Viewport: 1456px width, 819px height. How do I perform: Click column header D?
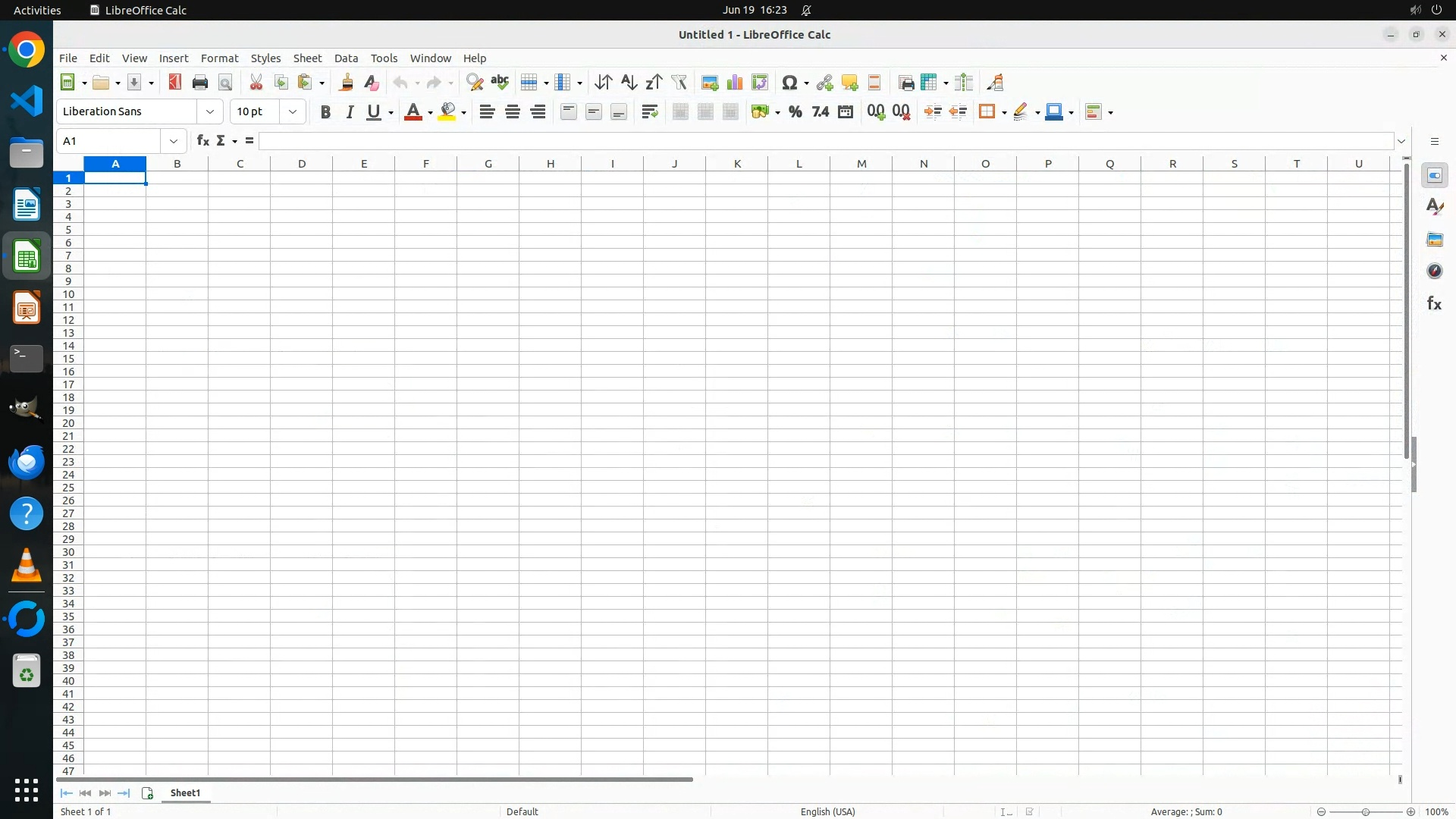[x=302, y=164]
